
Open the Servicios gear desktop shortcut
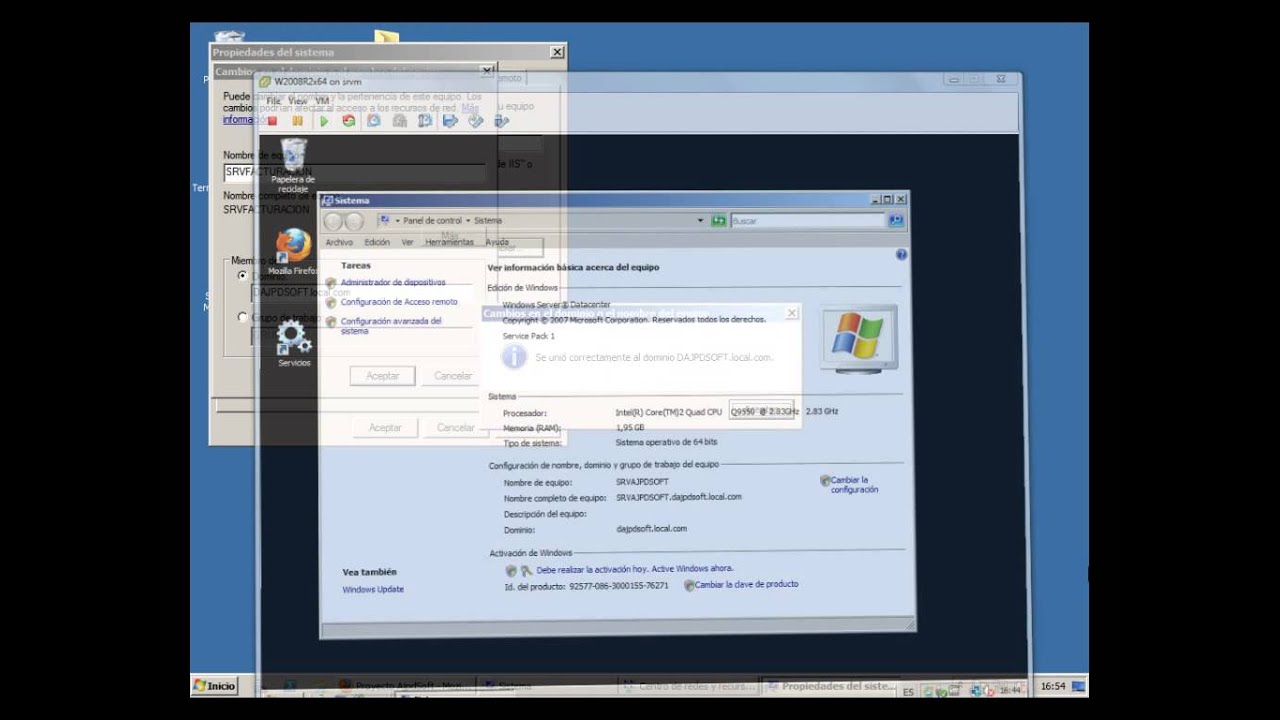293,343
